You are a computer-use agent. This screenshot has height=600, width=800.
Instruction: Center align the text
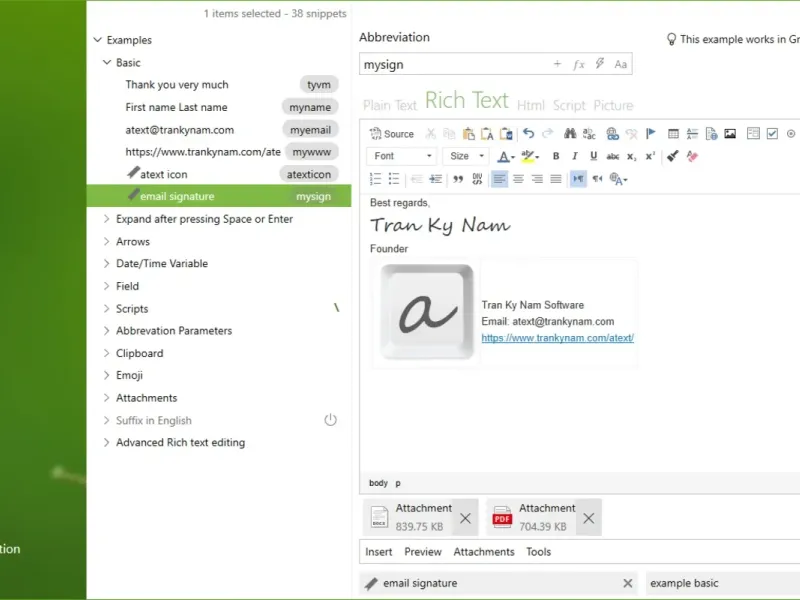(518, 179)
